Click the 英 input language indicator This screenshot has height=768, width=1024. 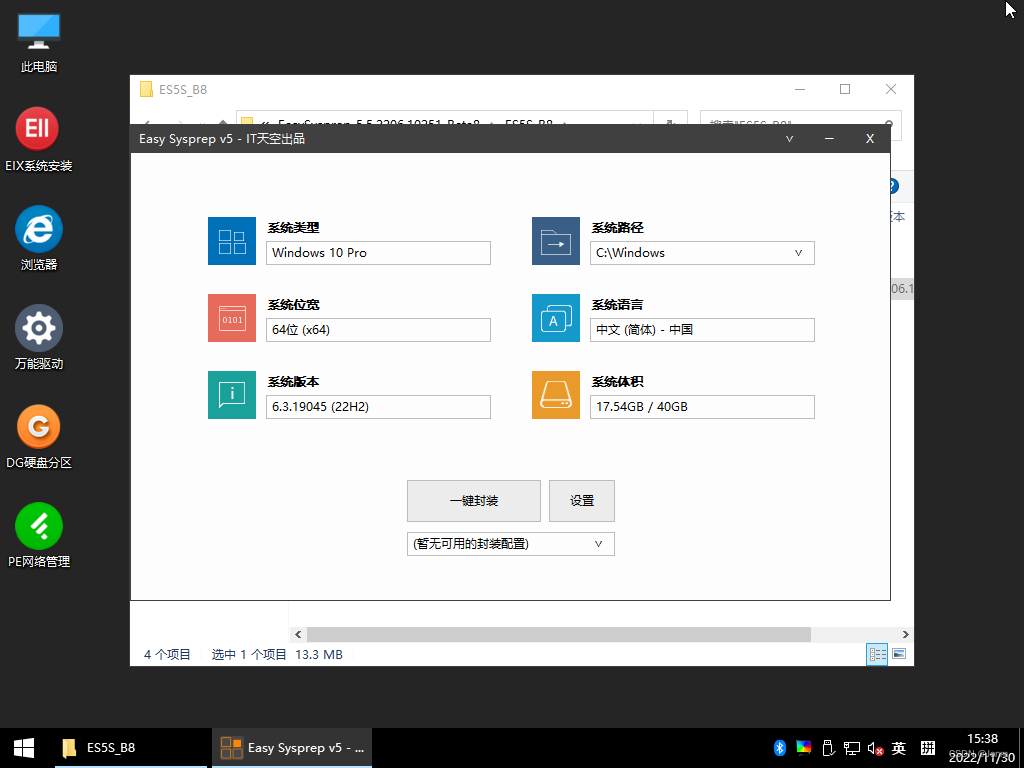pyautogui.click(x=899, y=748)
